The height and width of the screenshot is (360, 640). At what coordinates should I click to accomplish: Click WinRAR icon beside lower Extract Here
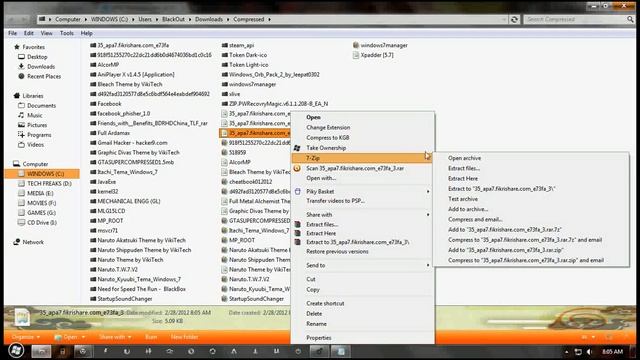coord(297,233)
